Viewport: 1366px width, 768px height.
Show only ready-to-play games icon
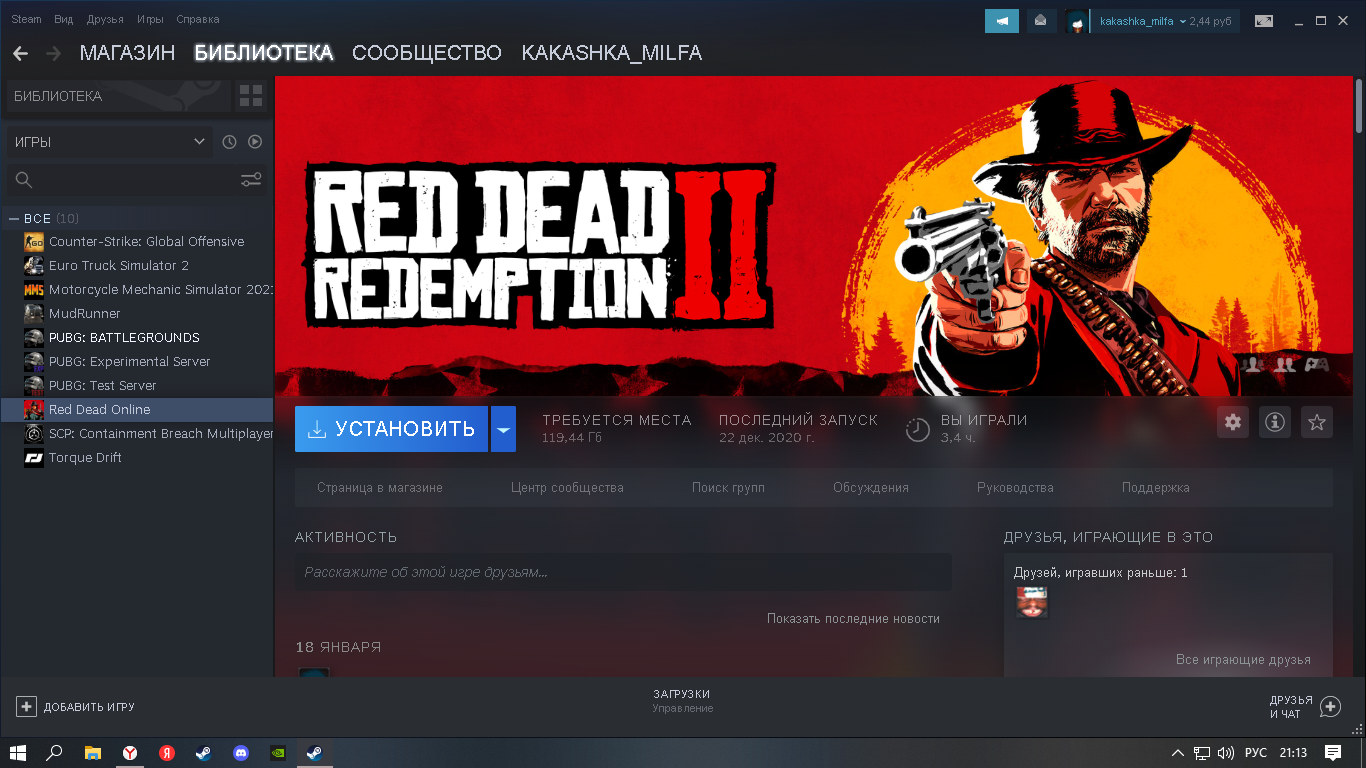tap(255, 142)
